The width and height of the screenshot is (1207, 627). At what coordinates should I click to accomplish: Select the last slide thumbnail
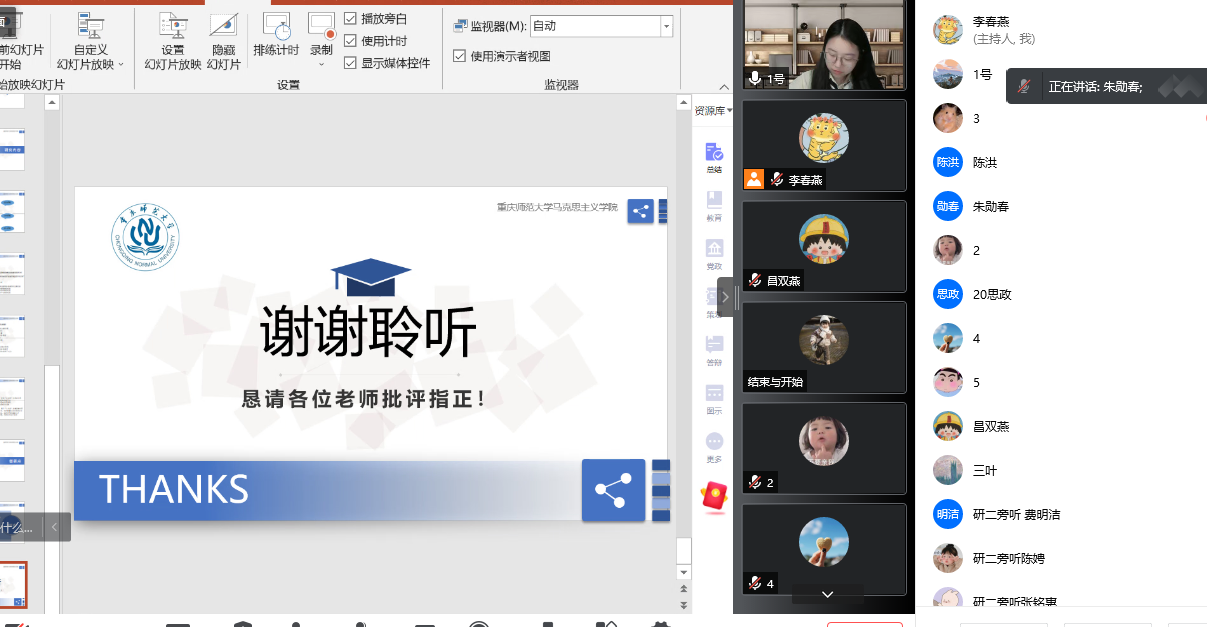pos(14,584)
